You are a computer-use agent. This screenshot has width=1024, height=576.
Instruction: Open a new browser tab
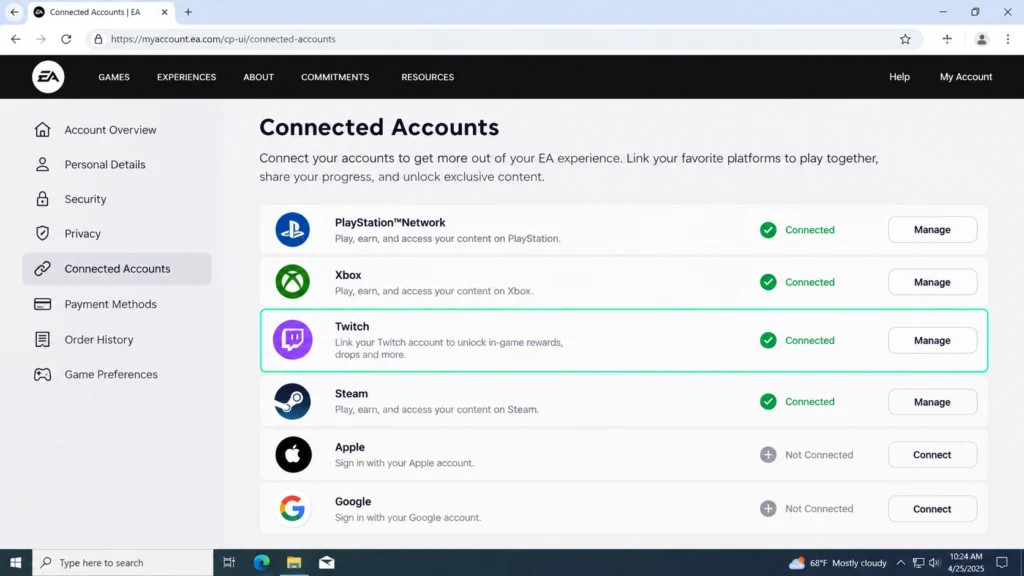coord(188,12)
